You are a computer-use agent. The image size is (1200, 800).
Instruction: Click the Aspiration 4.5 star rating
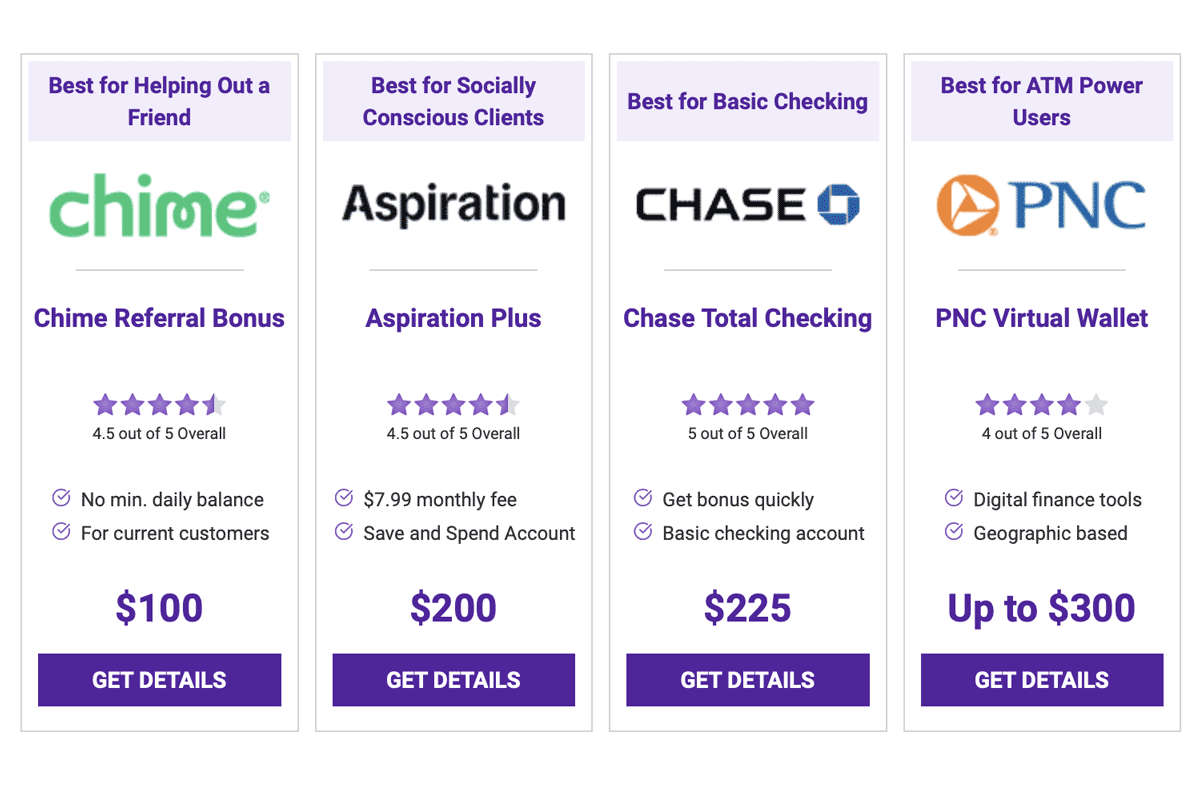pos(453,405)
